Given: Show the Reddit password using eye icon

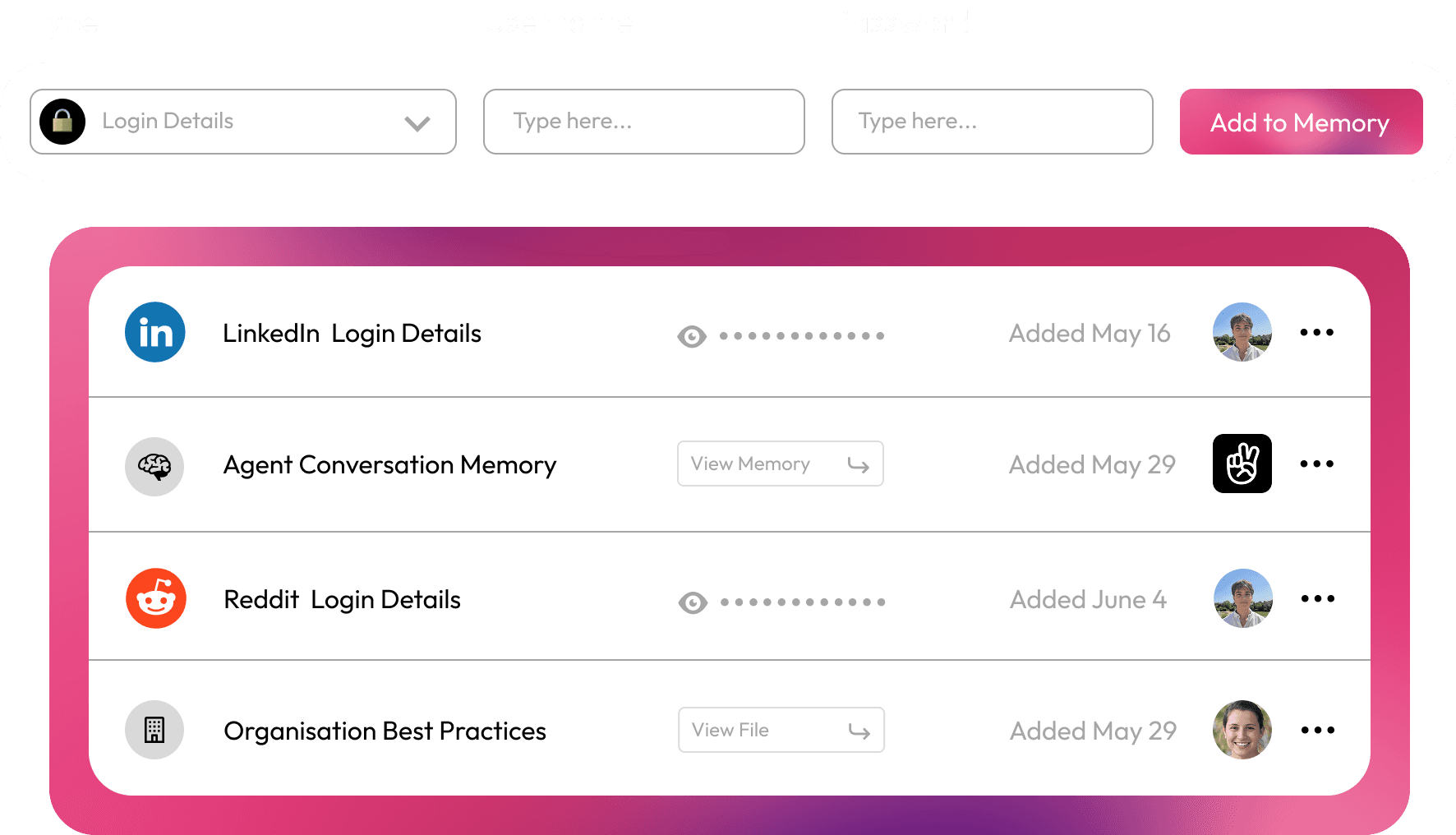Looking at the screenshot, I should click(x=693, y=602).
